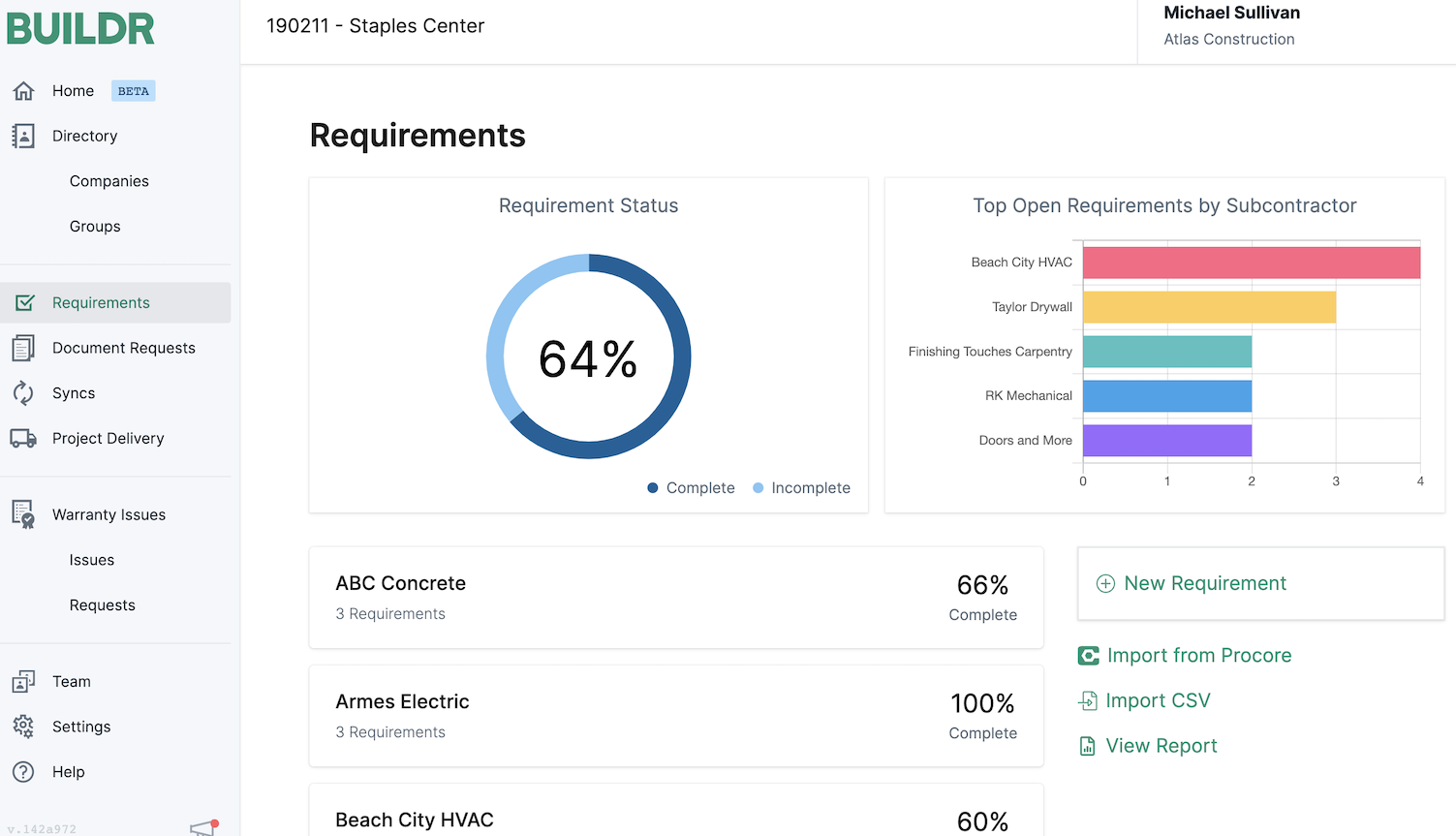The image size is (1456, 836).
Task: Click the Import from Procore link
Action: [1198, 656]
